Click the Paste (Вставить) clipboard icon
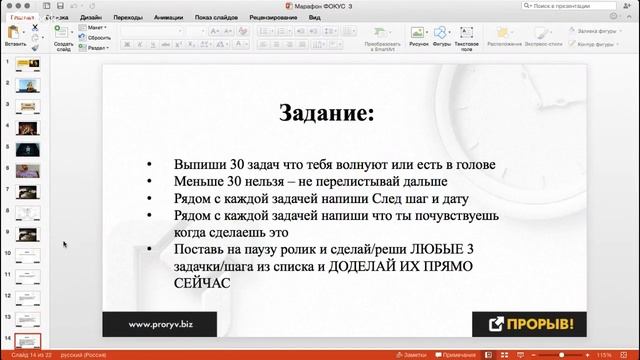The height and width of the screenshot is (360, 640). tap(13, 32)
